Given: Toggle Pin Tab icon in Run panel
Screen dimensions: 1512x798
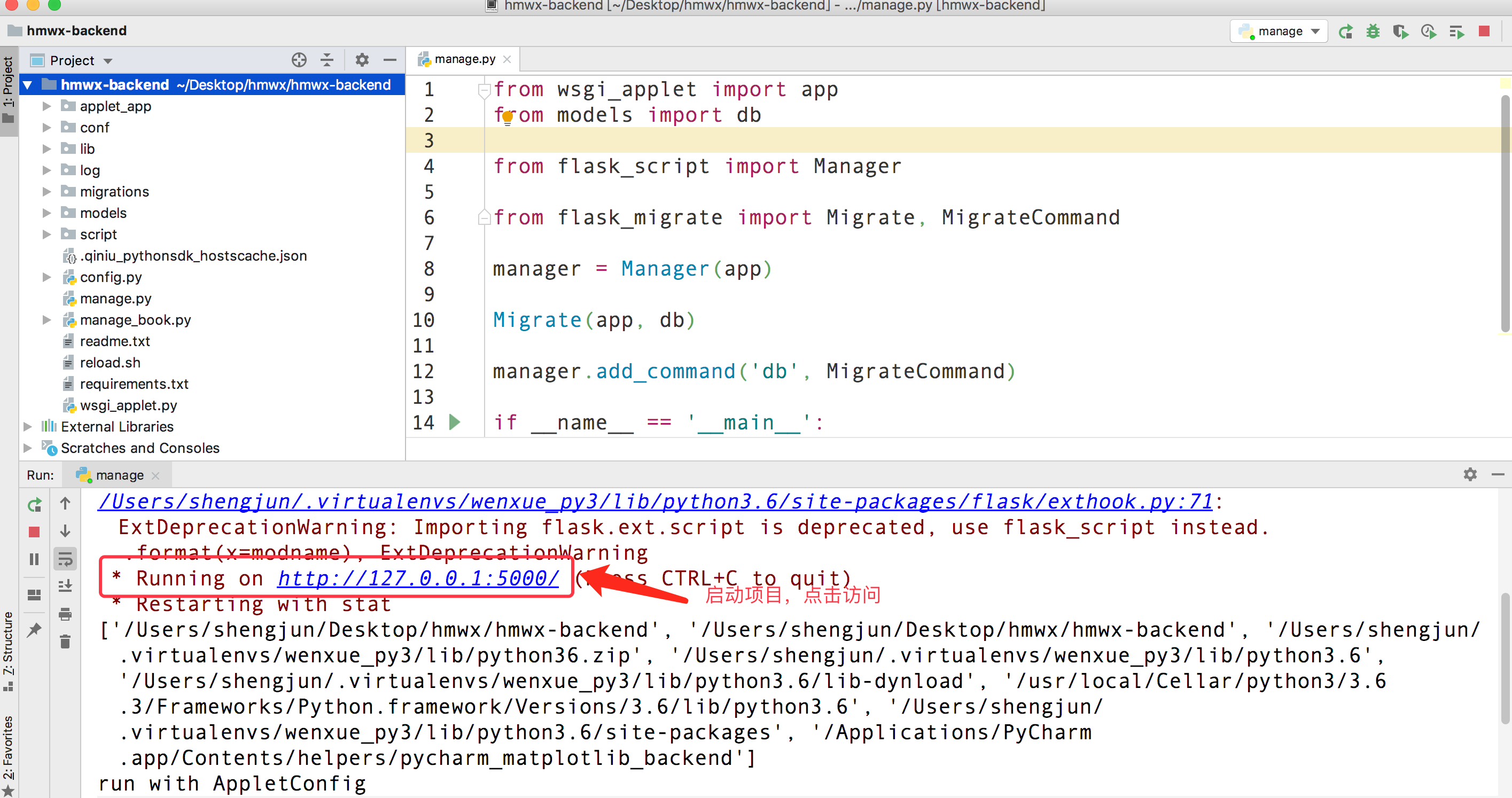Looking at the screenshot, I should point(35,630).
